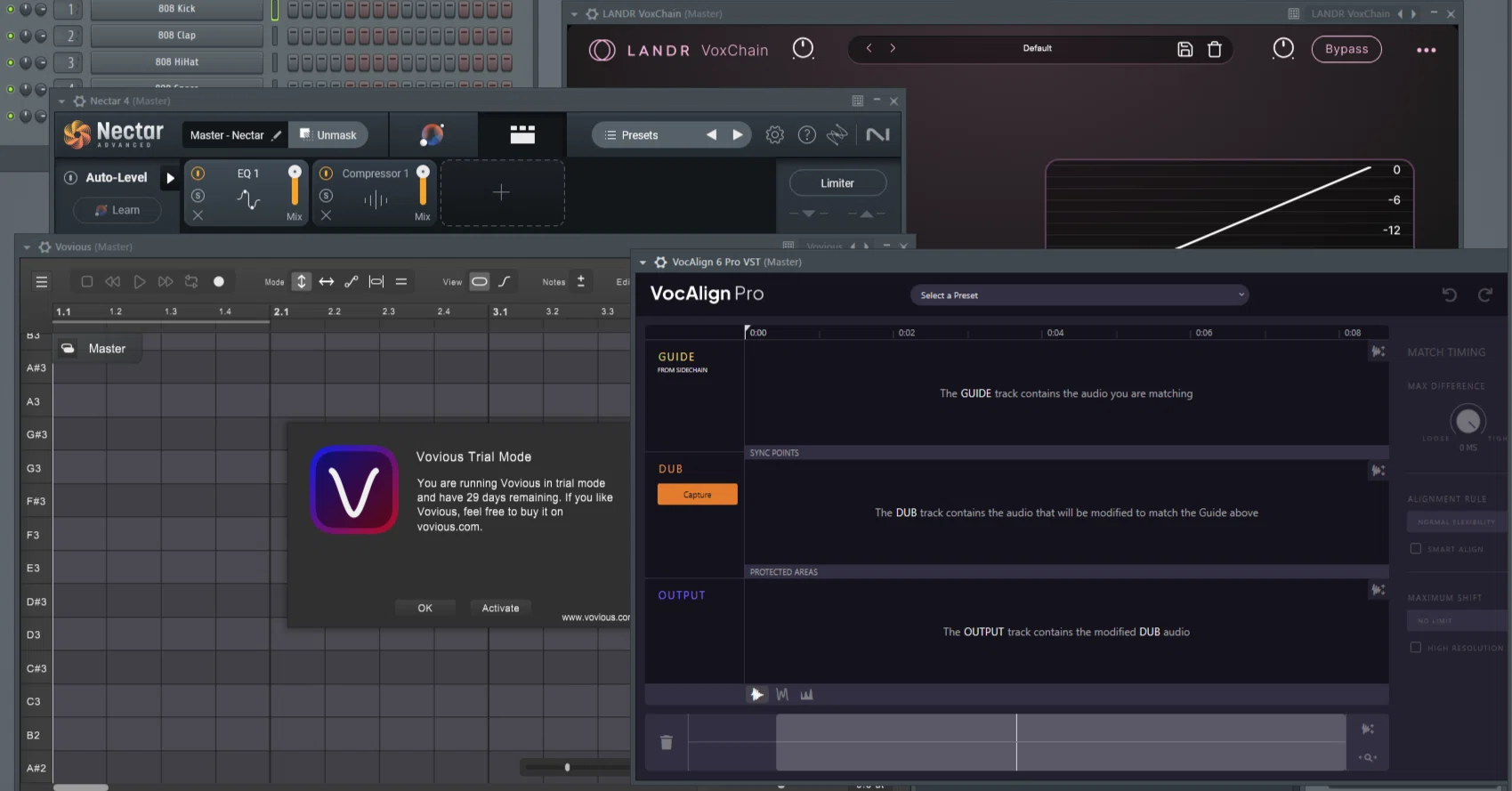The image size is (1512, 791).
Task: Click Capture button on DUB track
Action: point(698,495)
